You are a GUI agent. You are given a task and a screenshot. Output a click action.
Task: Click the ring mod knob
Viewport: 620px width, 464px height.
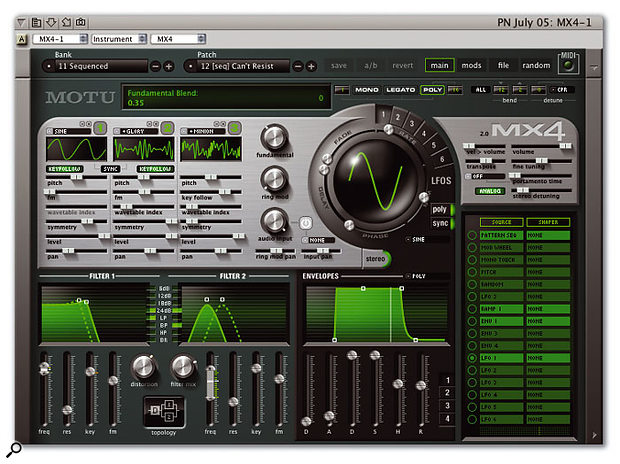[274, 179]
